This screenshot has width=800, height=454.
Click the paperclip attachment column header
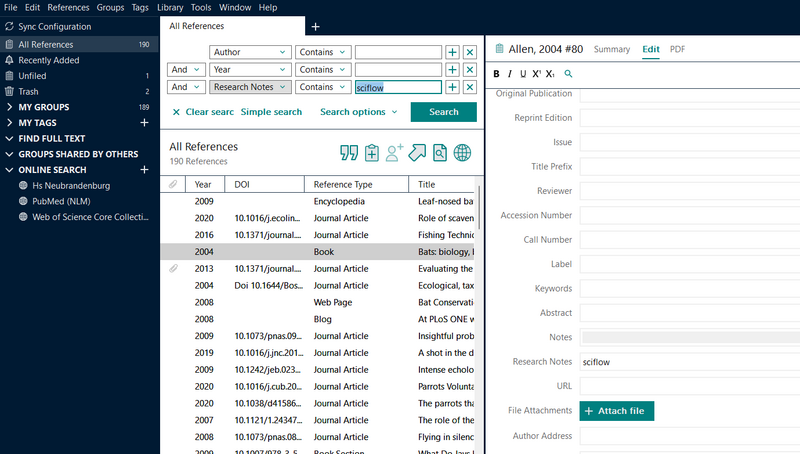pos(173,184)
